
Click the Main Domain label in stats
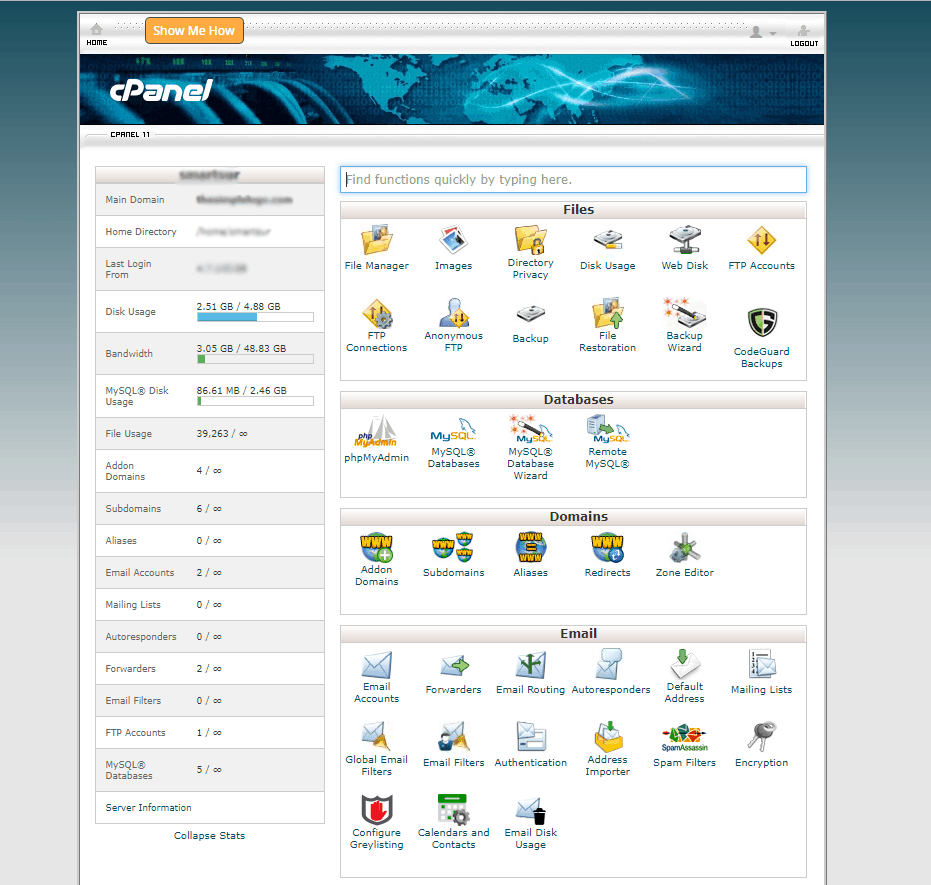[x=135, y=199]
